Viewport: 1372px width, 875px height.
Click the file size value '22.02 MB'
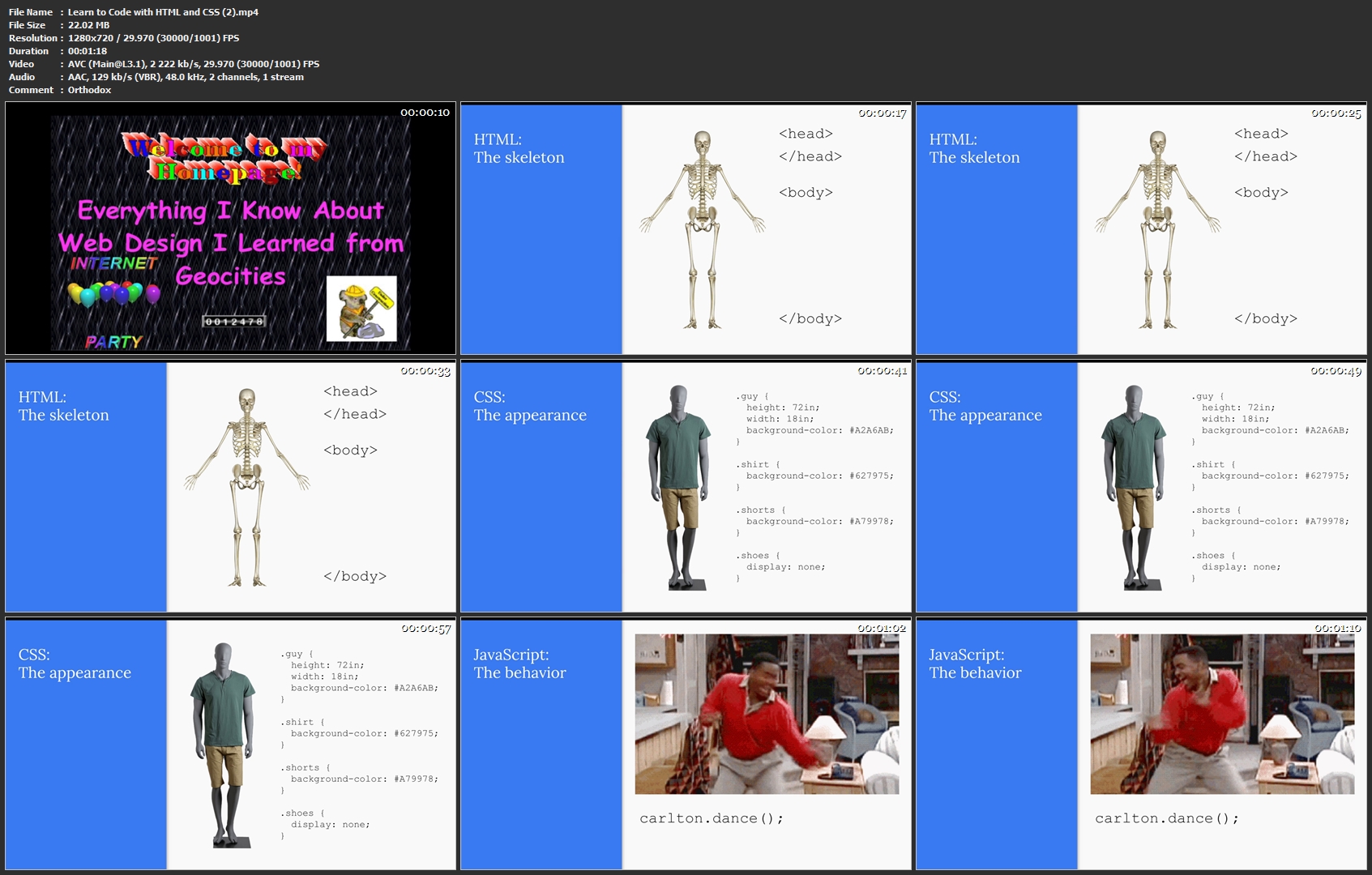88,25
